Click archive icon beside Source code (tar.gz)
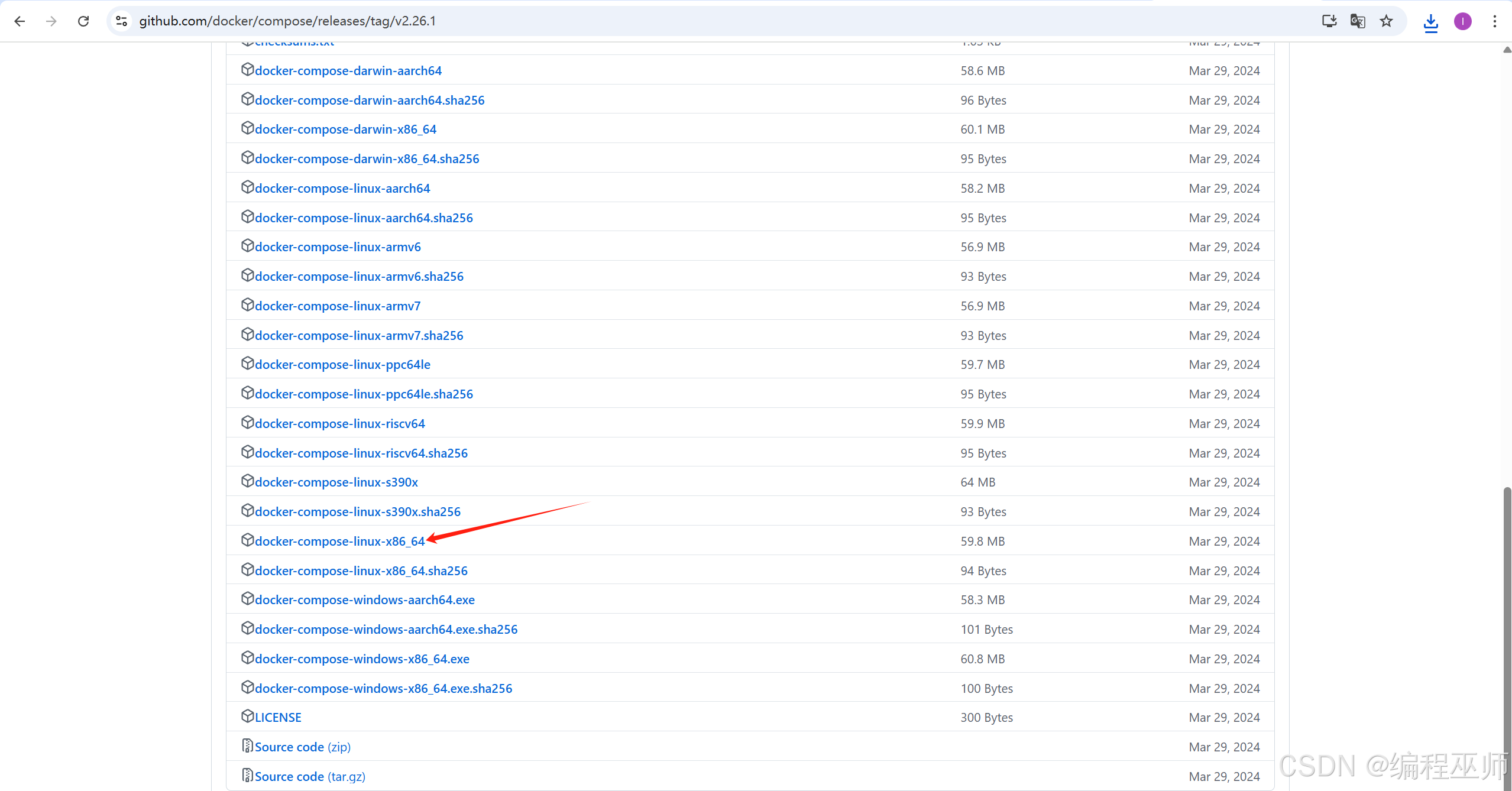 tap(247, 775)
